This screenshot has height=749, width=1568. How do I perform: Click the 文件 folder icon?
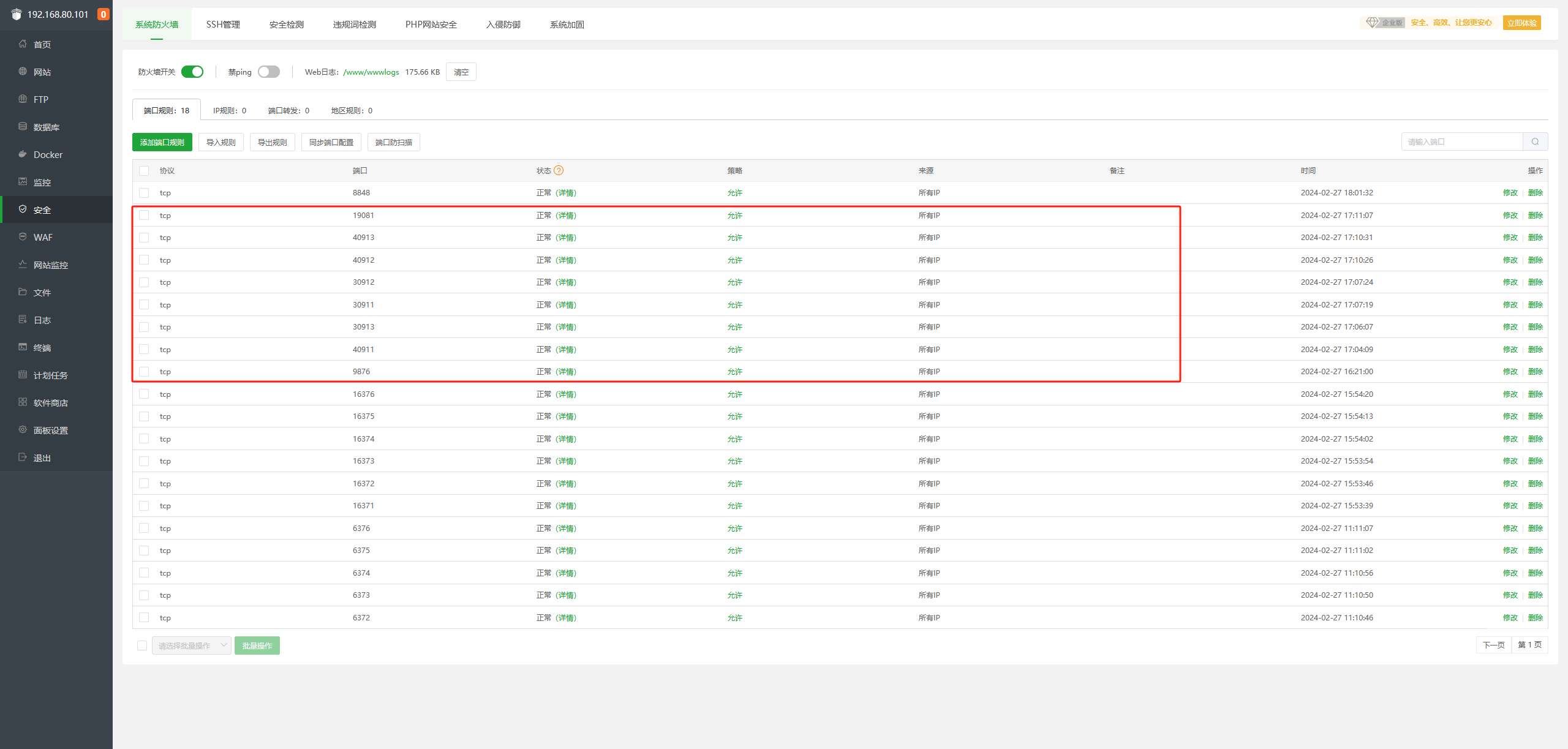23,292
